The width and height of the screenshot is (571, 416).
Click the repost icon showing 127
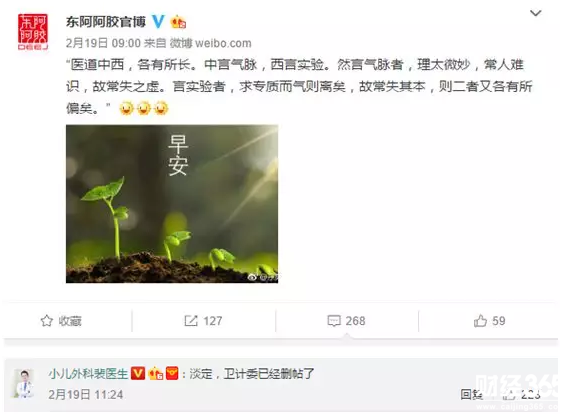203,321
